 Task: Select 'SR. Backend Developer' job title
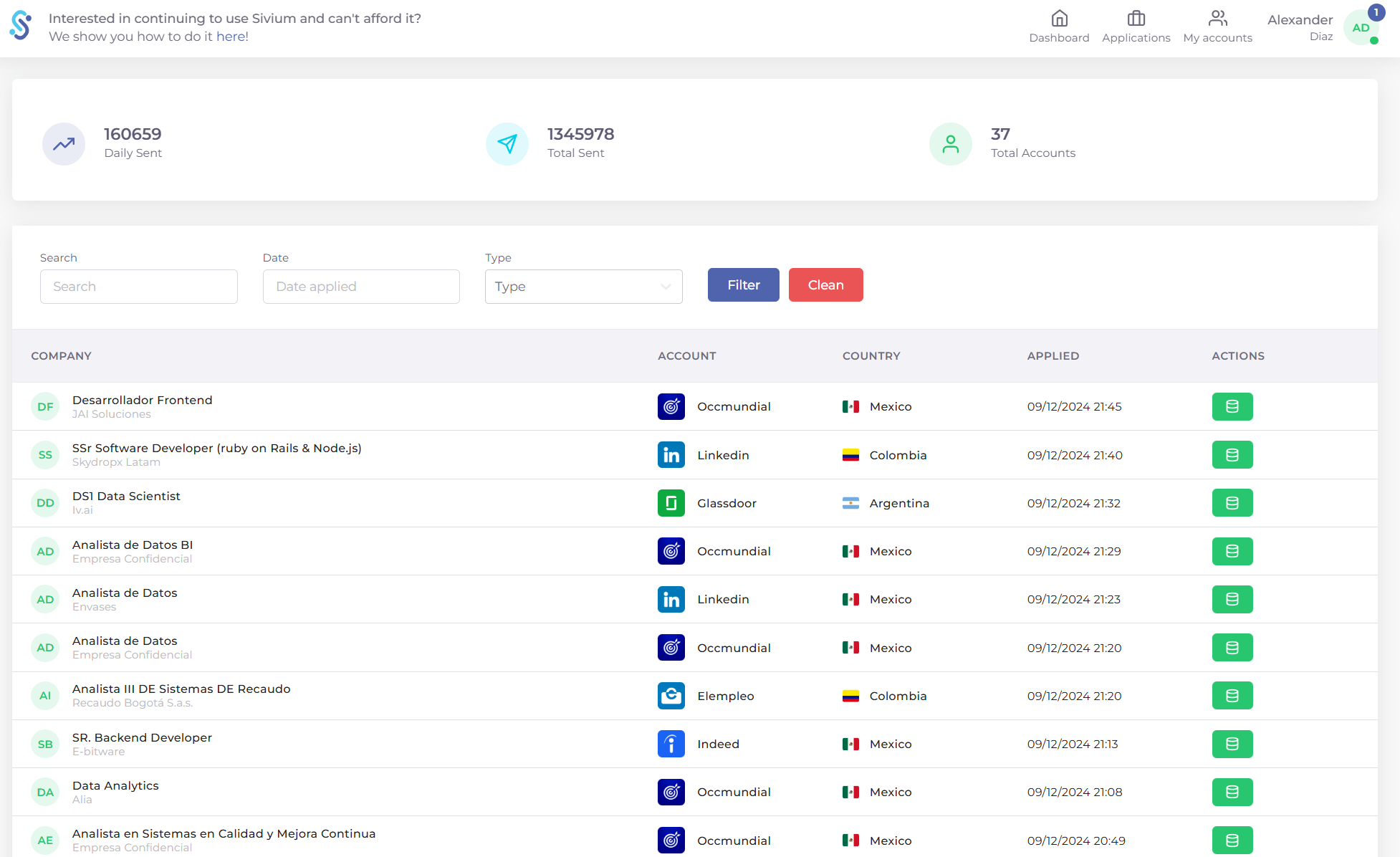click(142, 737)
